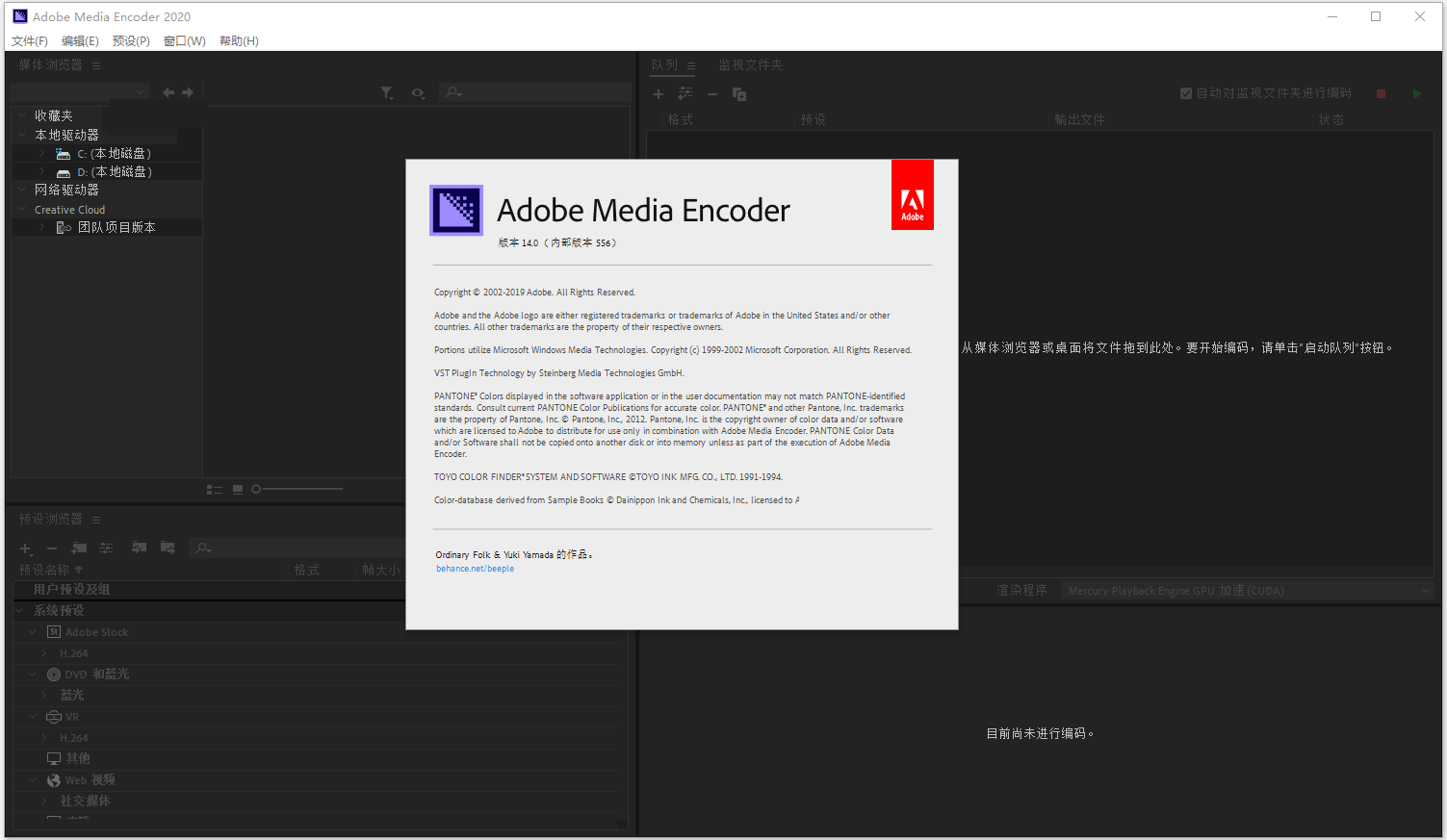
Task: Expand the C: 本地磁盘 drive
Action: tap(42, 153)
